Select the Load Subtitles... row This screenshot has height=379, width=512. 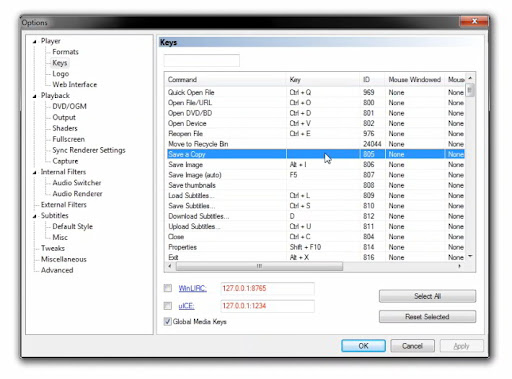(315, 196)
